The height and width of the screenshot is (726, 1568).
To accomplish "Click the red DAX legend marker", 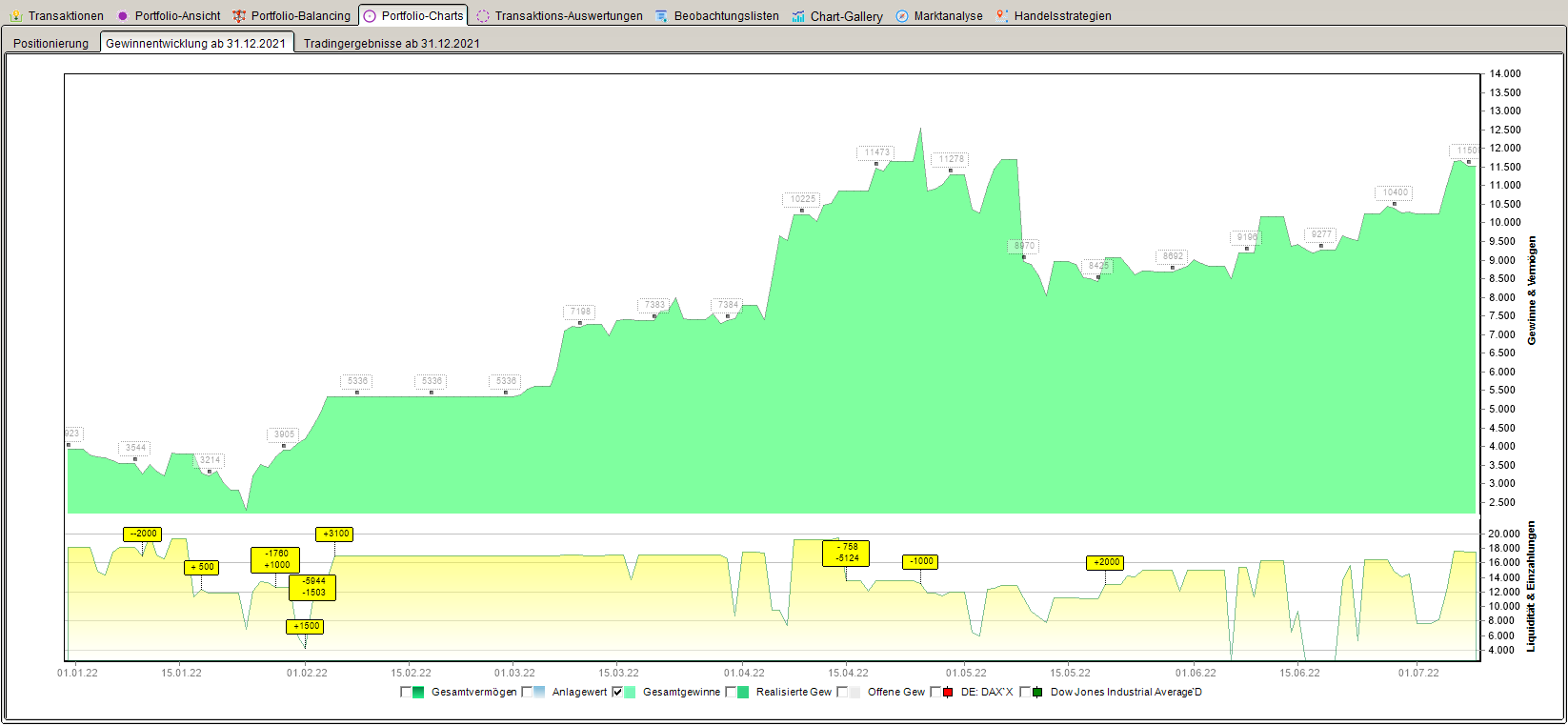I will 948,692.
